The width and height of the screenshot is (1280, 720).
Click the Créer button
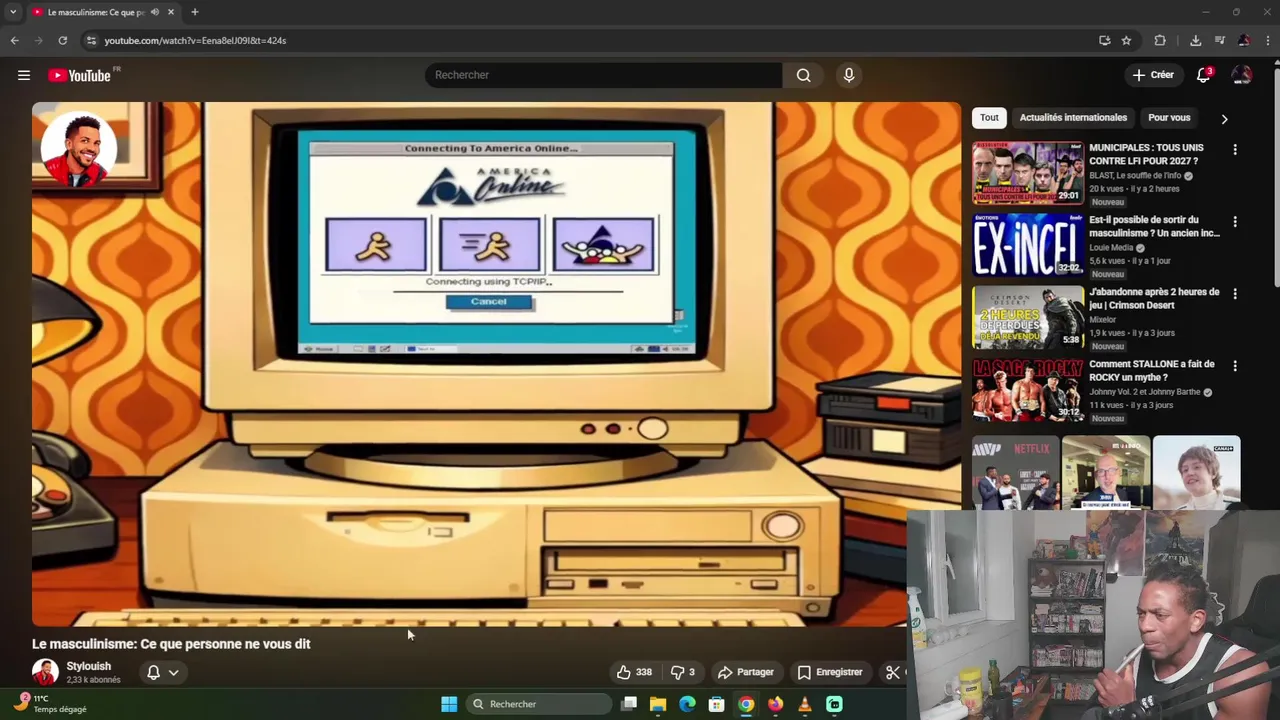coord(1152,75)
